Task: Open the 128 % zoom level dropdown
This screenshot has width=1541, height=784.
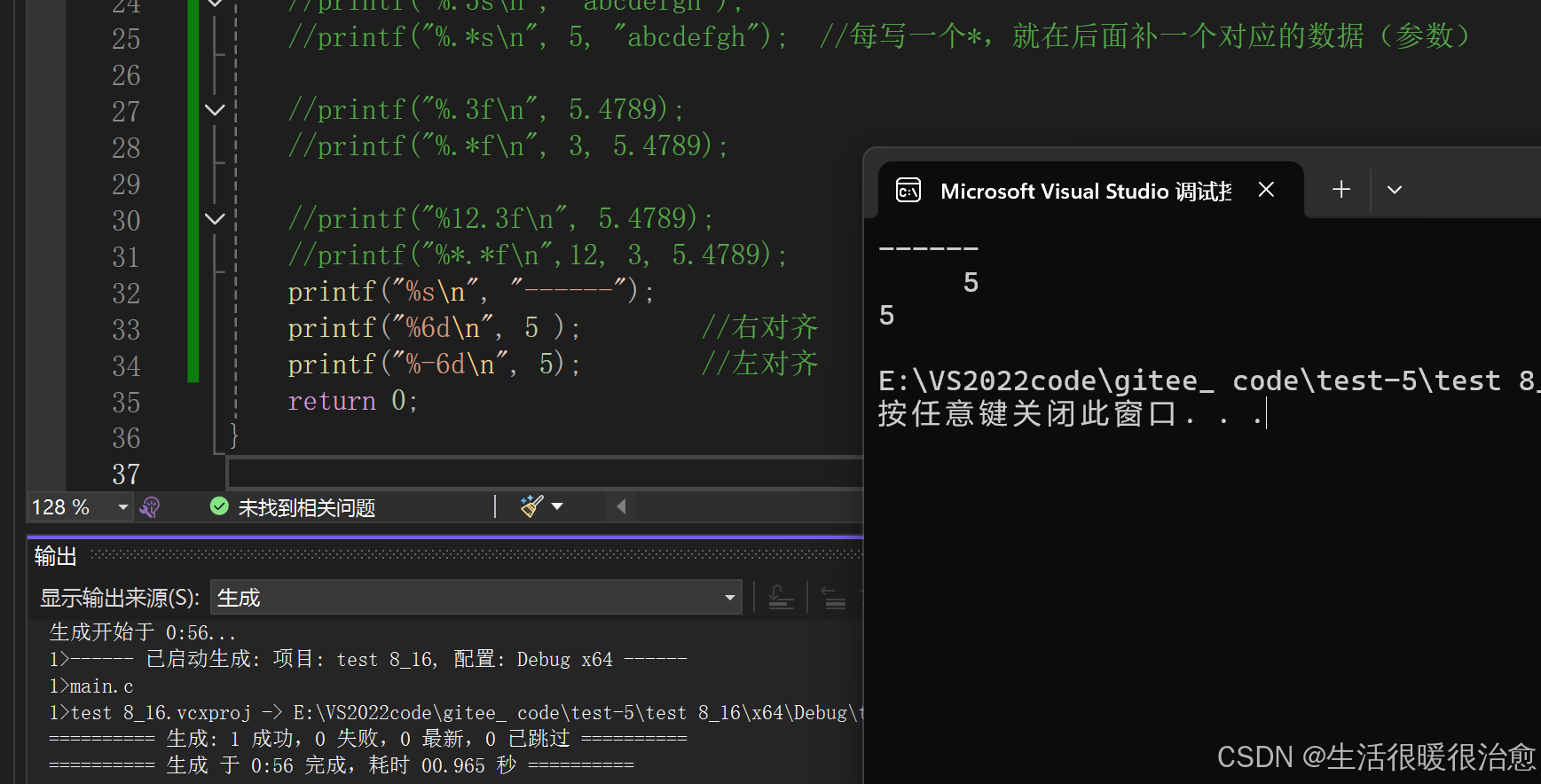Action: (x=123, y=507)
